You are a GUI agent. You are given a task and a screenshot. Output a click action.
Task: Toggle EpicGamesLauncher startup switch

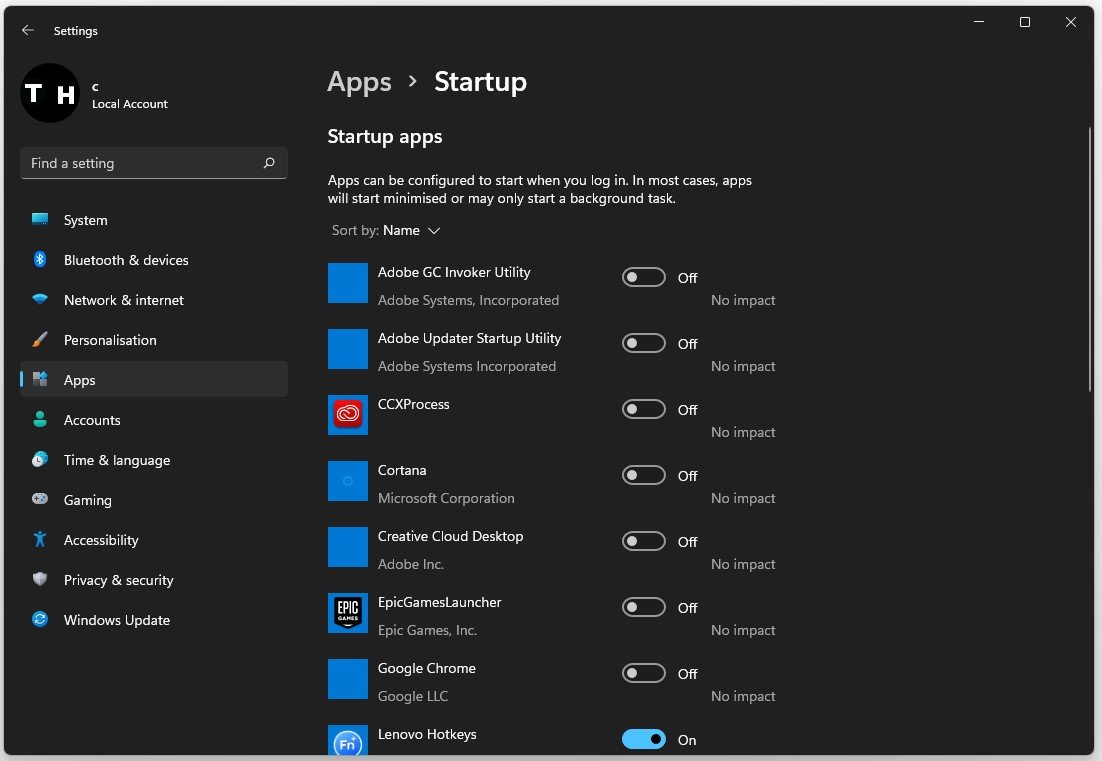point(643,607)
